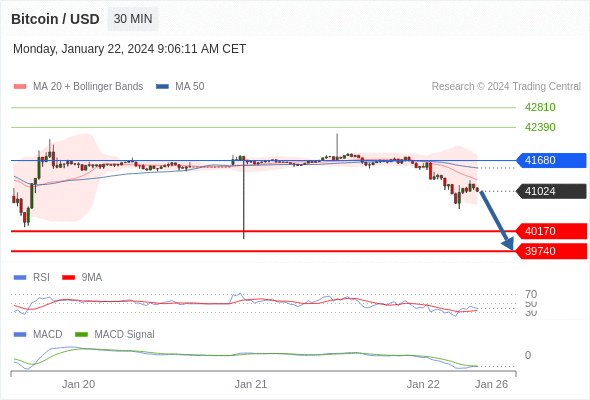Click the MACD Signal green legend swatch
The image size is (590, 400).
click(x=81, y=335)
